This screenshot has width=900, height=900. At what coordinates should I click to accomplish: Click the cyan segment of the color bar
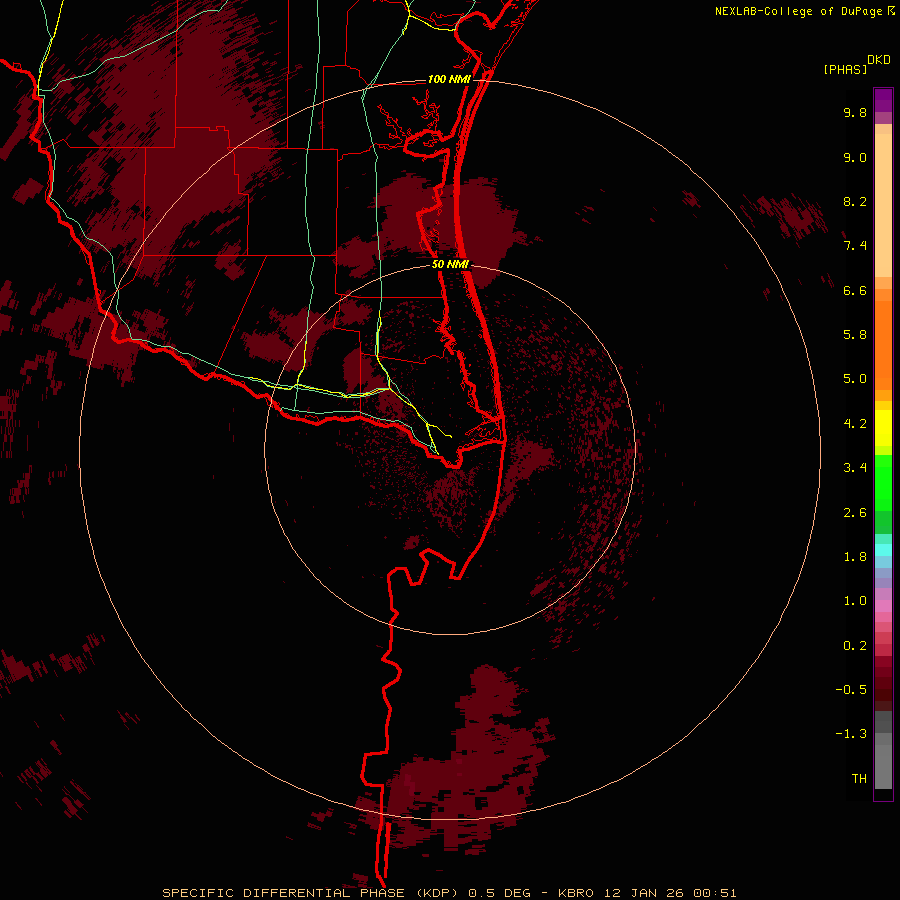(883, 550)
